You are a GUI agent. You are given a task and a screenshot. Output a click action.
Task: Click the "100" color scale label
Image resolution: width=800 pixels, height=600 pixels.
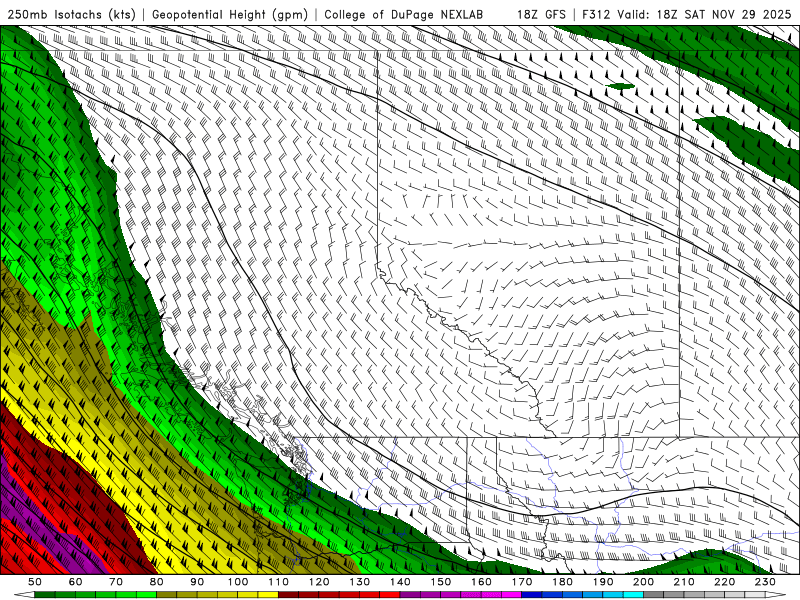(x=237, y=582)
